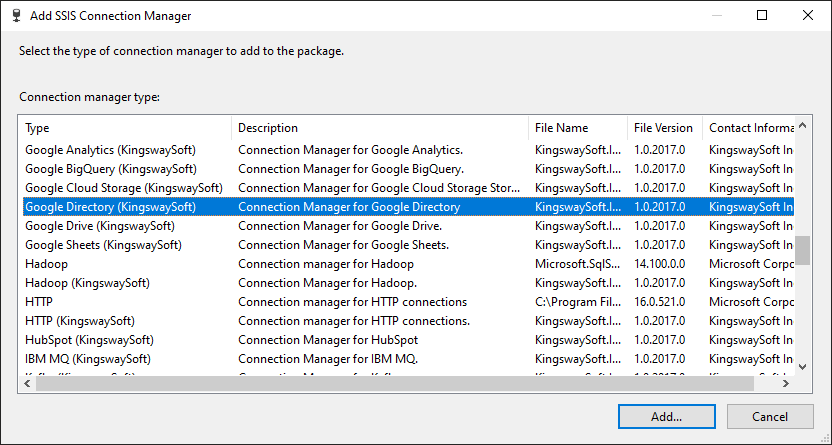The width and height of the screenshot is (832, 445).
Task: Close the dialog with the X button
Action: pos(808,15)
